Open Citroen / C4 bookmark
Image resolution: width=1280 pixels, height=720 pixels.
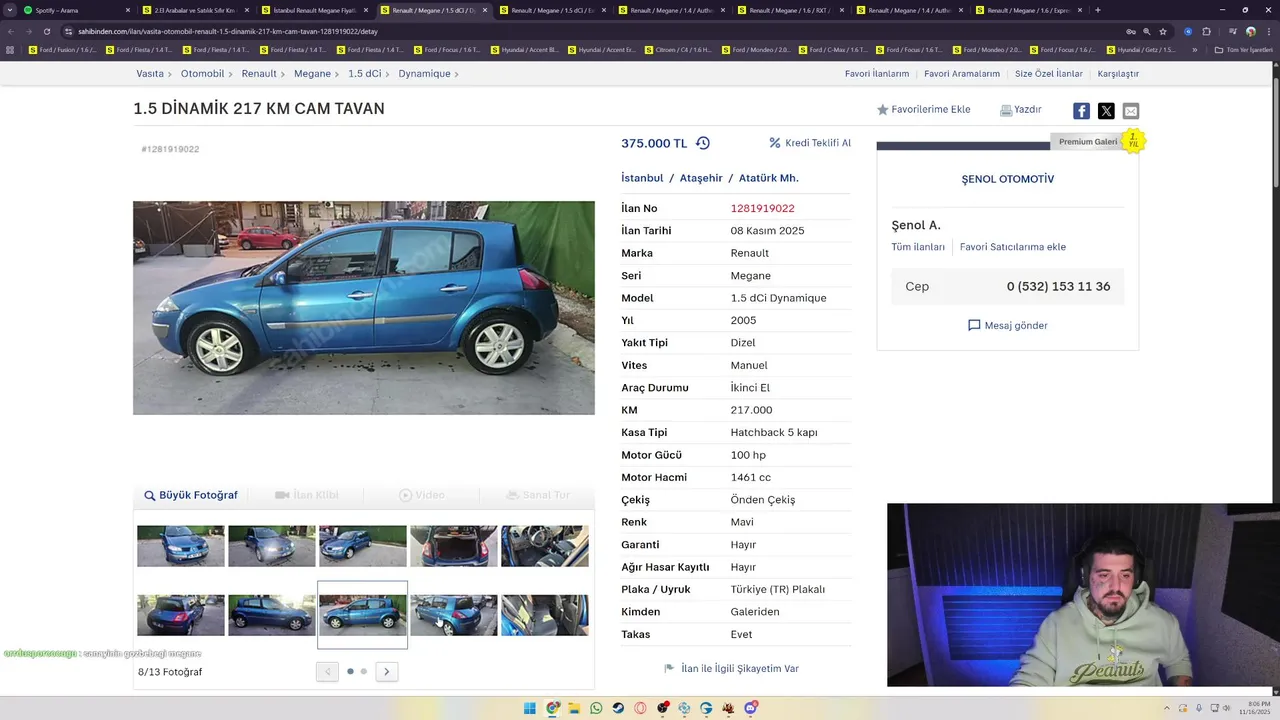(x=677, y=49)
